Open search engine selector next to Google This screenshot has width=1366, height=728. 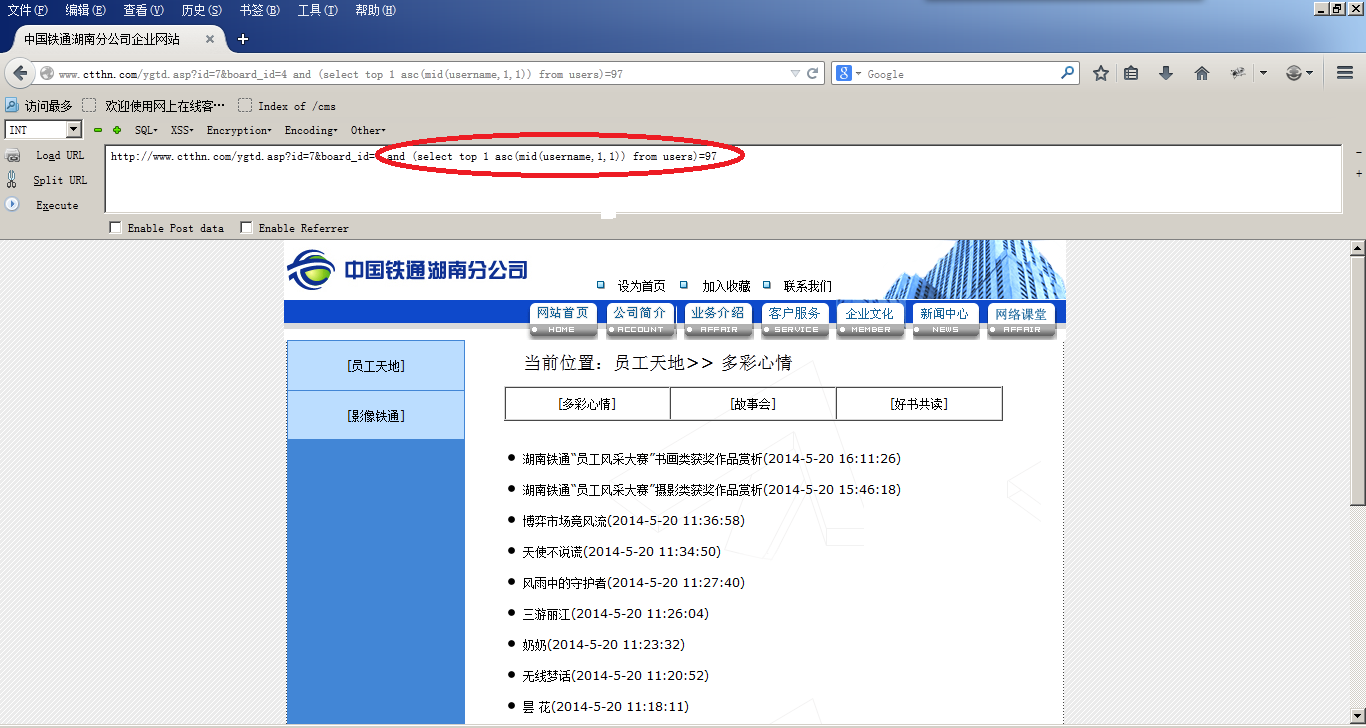point(848,73)
